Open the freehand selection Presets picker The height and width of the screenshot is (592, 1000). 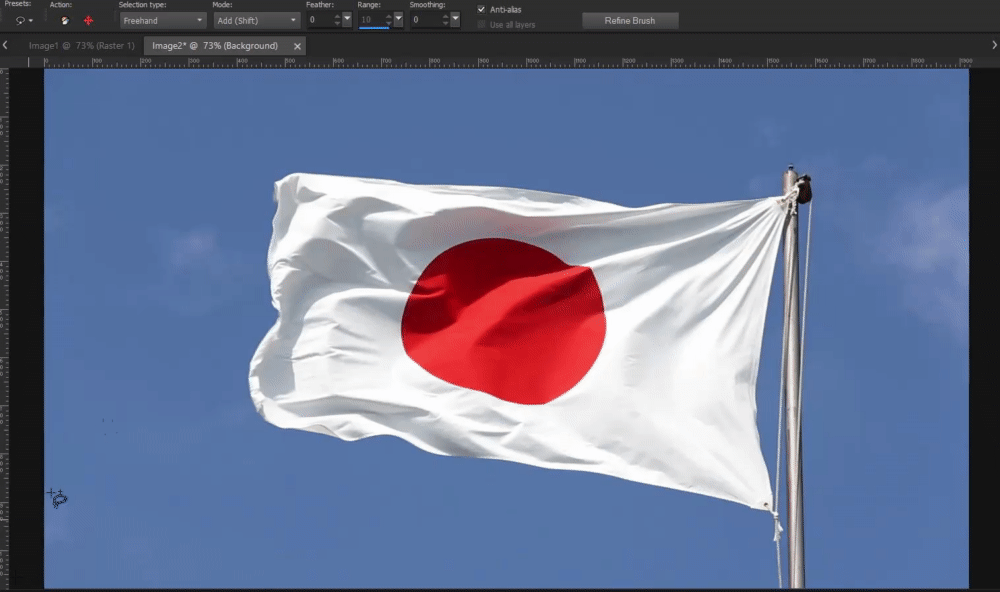(24, 20)
